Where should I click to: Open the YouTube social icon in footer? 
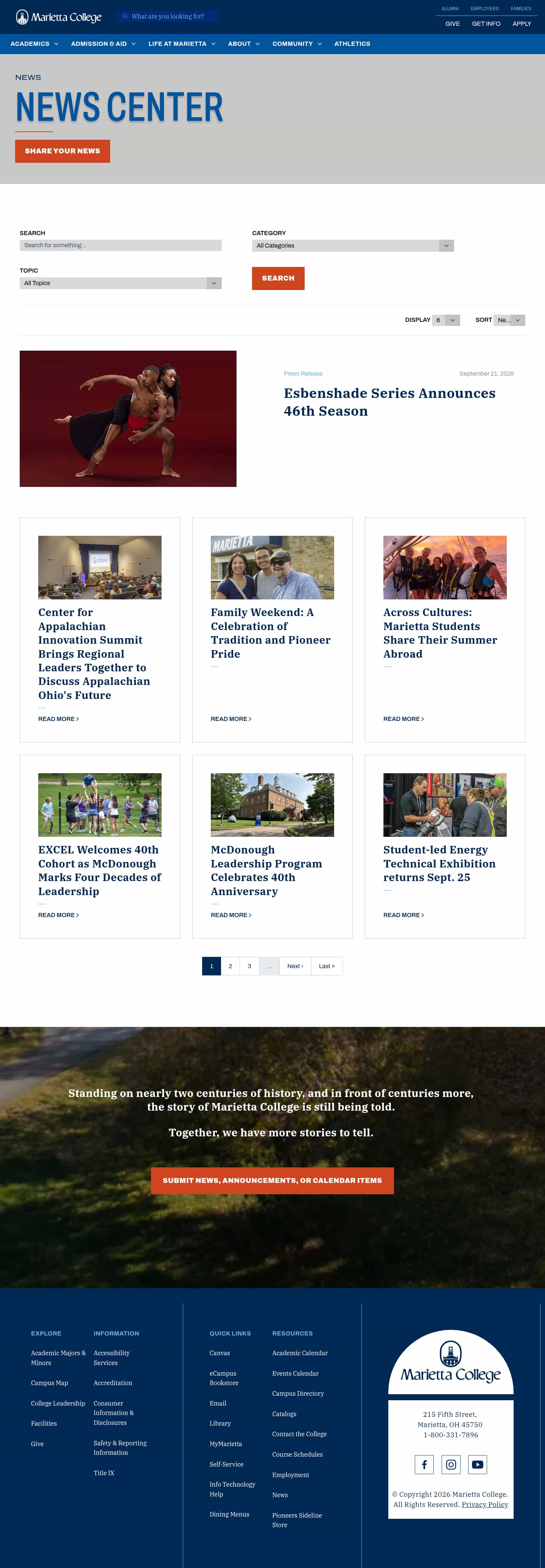(478, 1465)
